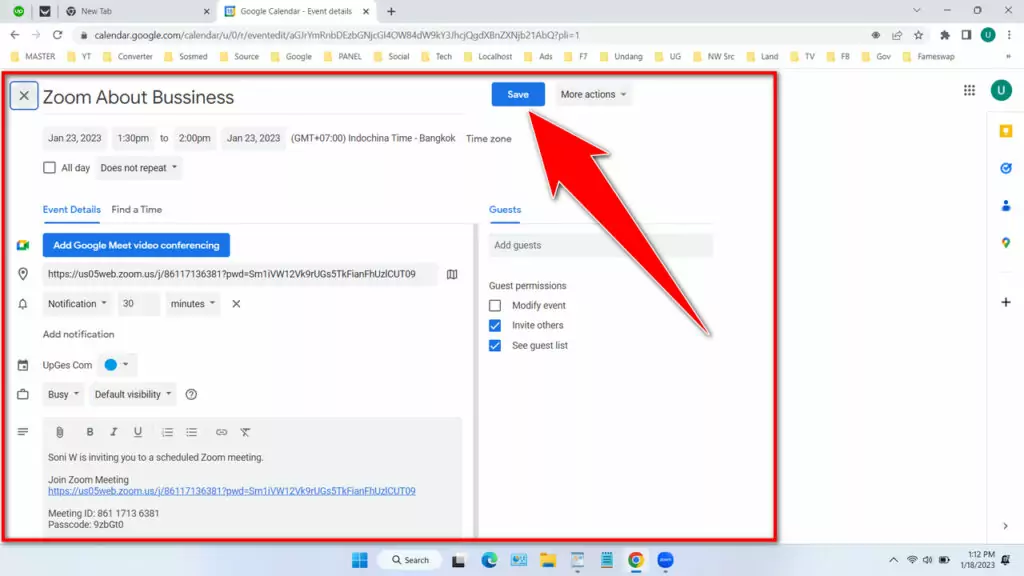The image size is (1024, 576).
Task: Insert a bulleted list
Action: 191,432
